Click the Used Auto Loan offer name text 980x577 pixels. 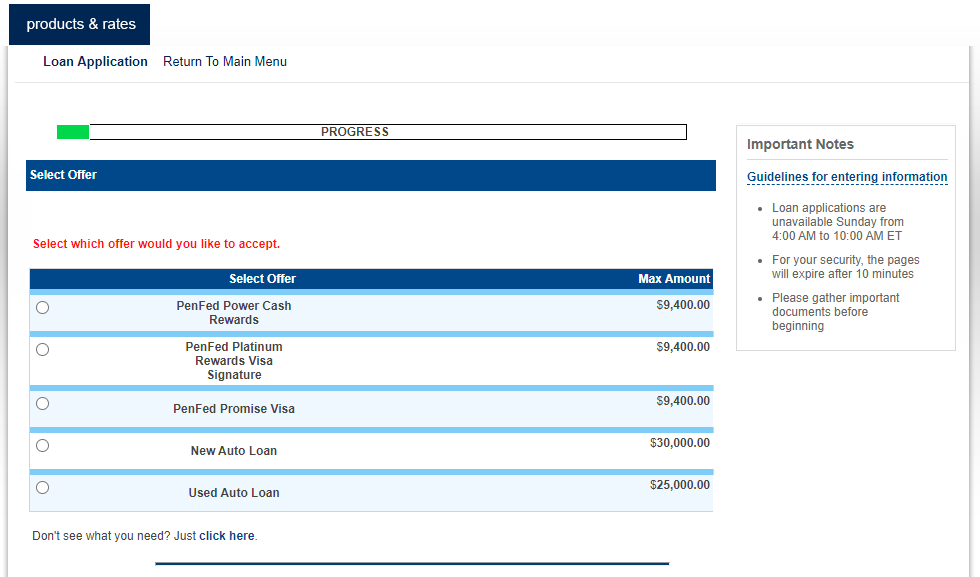point(234,493)
